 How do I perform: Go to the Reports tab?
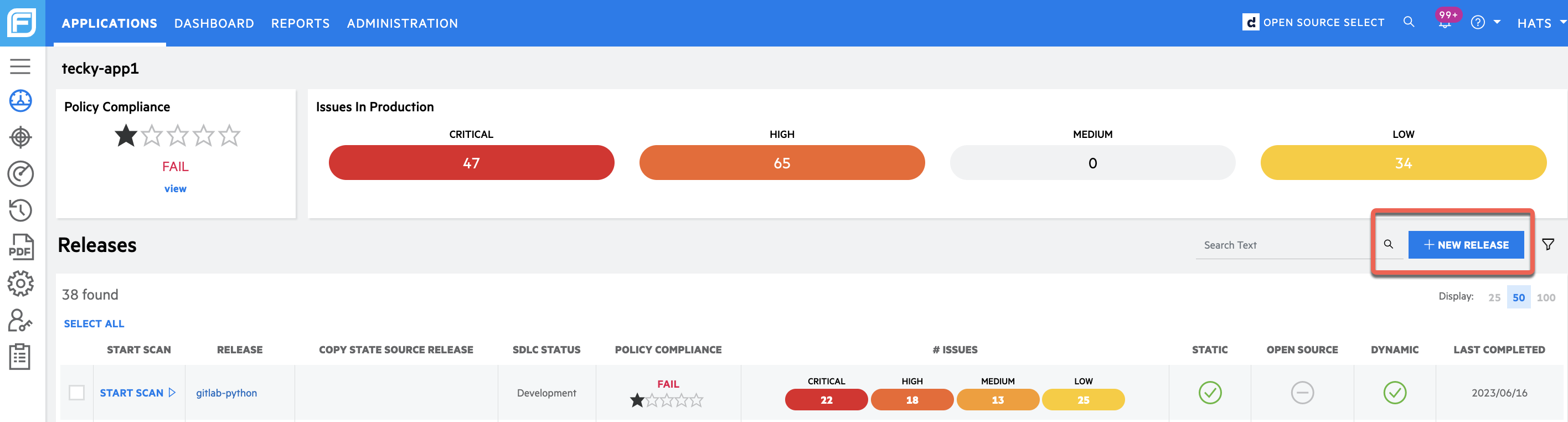[300, 23]
